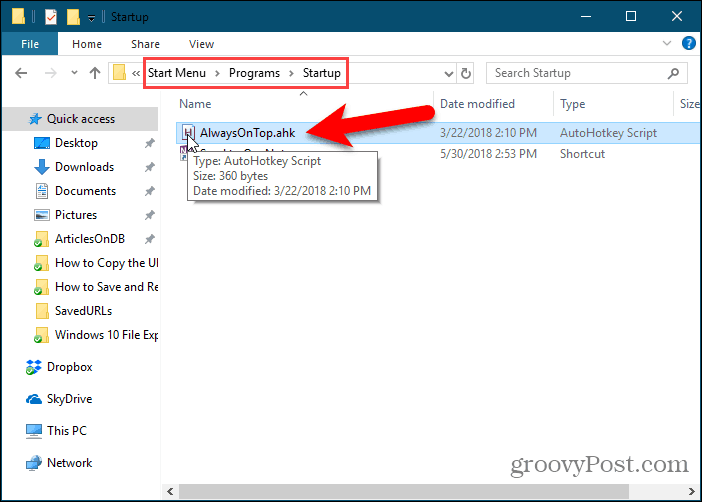Refresh the Startup folder
Viewport: 702px width, 502px height.
pos(466,73)
